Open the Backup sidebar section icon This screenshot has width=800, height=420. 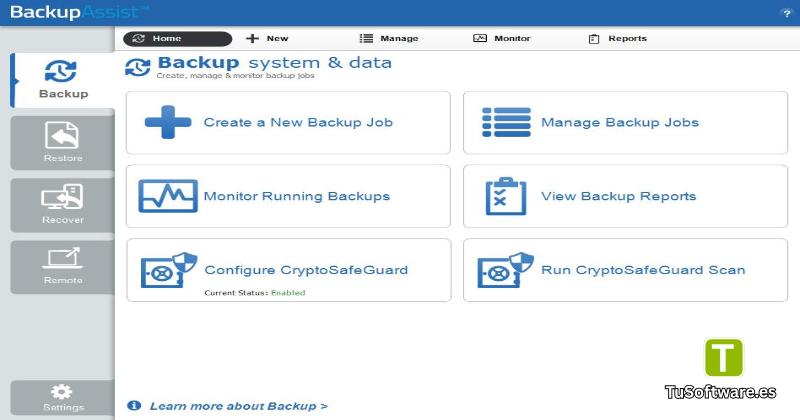point(61,71)
